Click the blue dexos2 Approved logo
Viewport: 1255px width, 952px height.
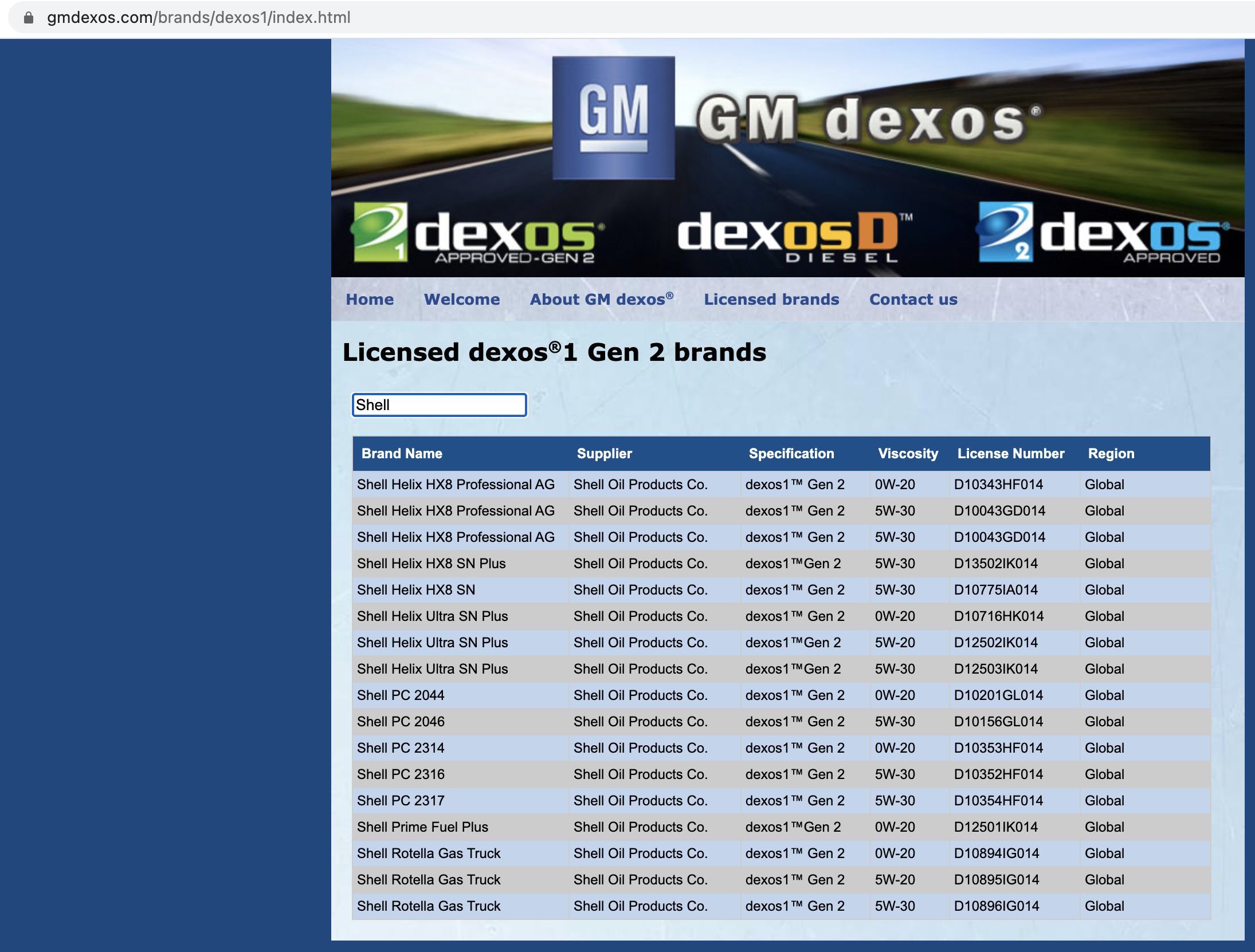(1103, 233)
